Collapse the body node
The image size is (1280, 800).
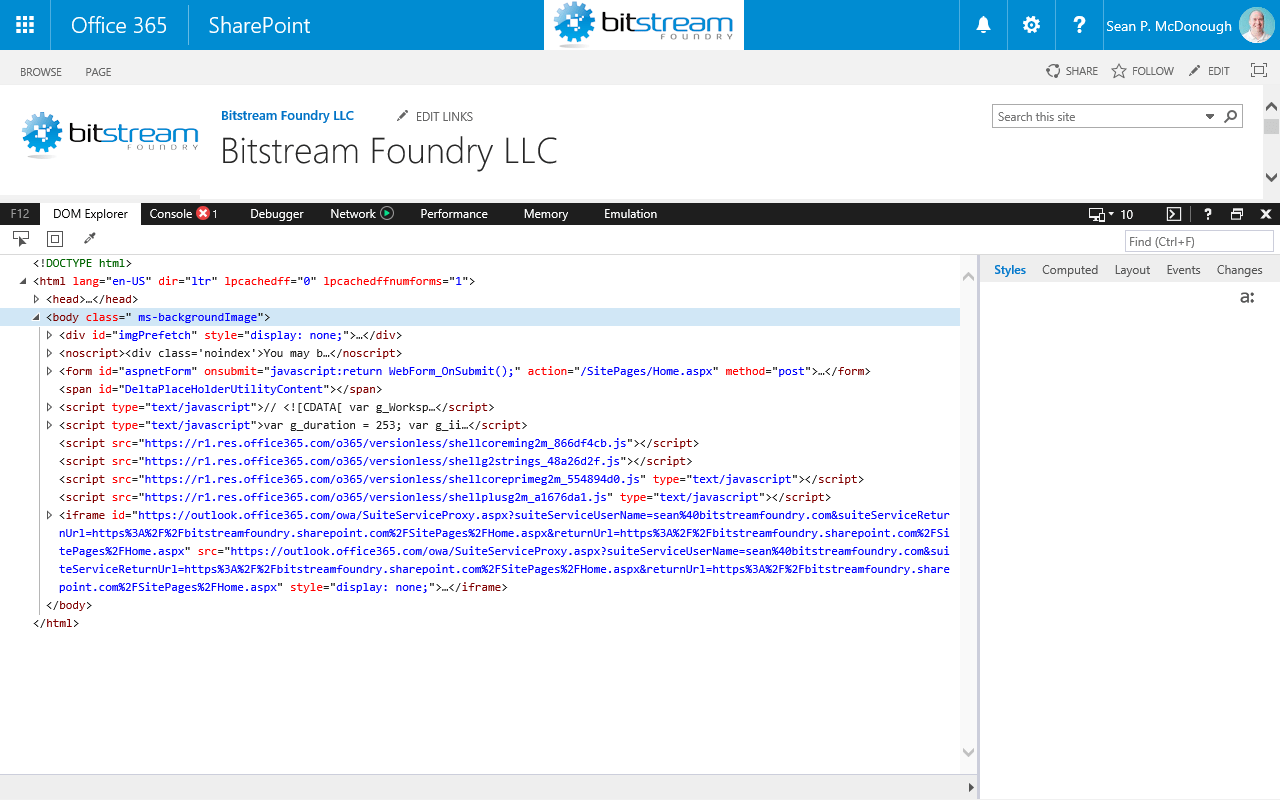click(37, 317)
